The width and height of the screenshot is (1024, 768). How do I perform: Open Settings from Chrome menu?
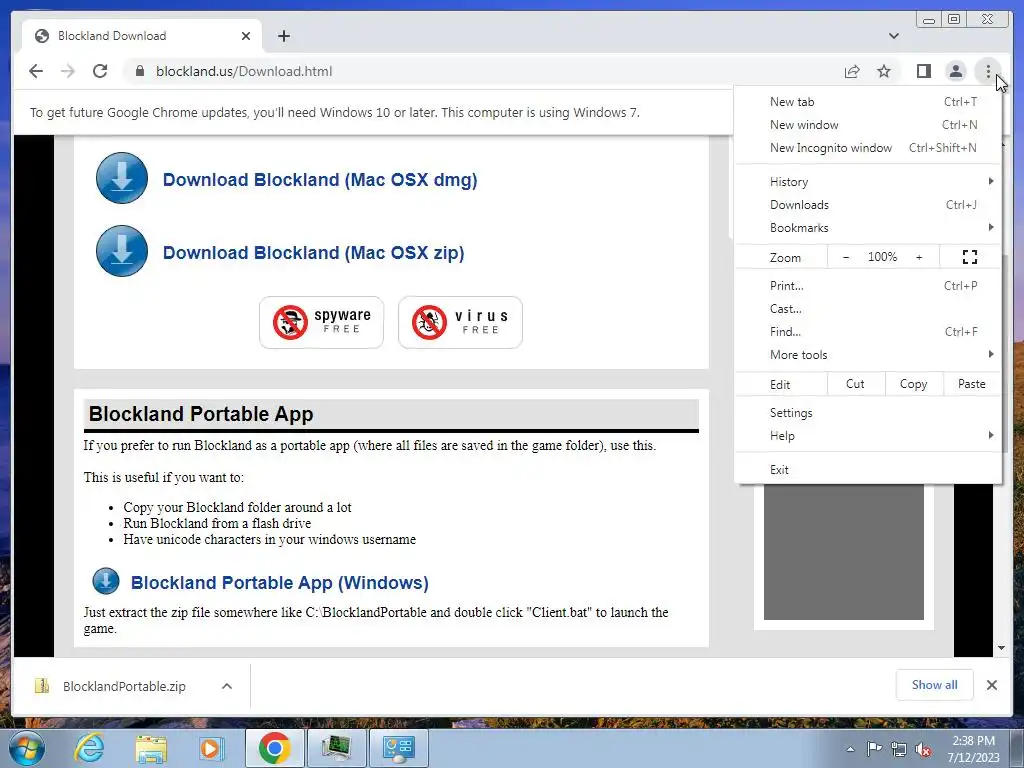868,413
